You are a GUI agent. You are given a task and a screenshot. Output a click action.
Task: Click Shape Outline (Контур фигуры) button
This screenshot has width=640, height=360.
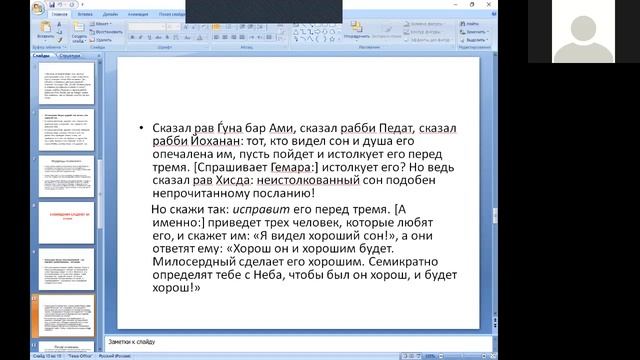[x=422, y=32]
